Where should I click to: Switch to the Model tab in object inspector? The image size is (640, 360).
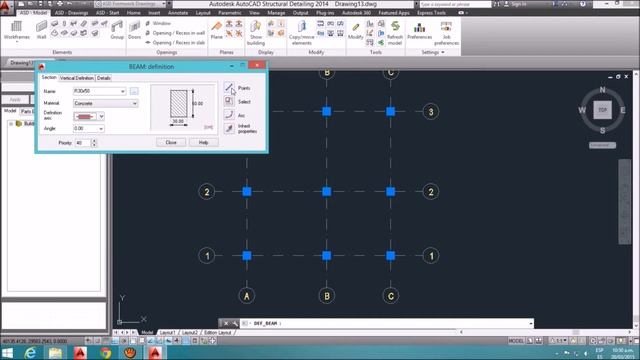tap(10, 111)
